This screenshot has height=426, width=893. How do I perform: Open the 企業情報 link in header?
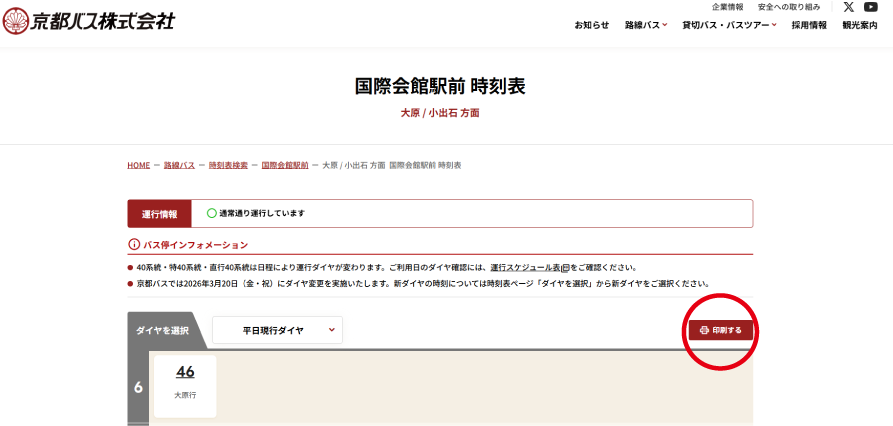pyautogui.click(x=727, y=7)
